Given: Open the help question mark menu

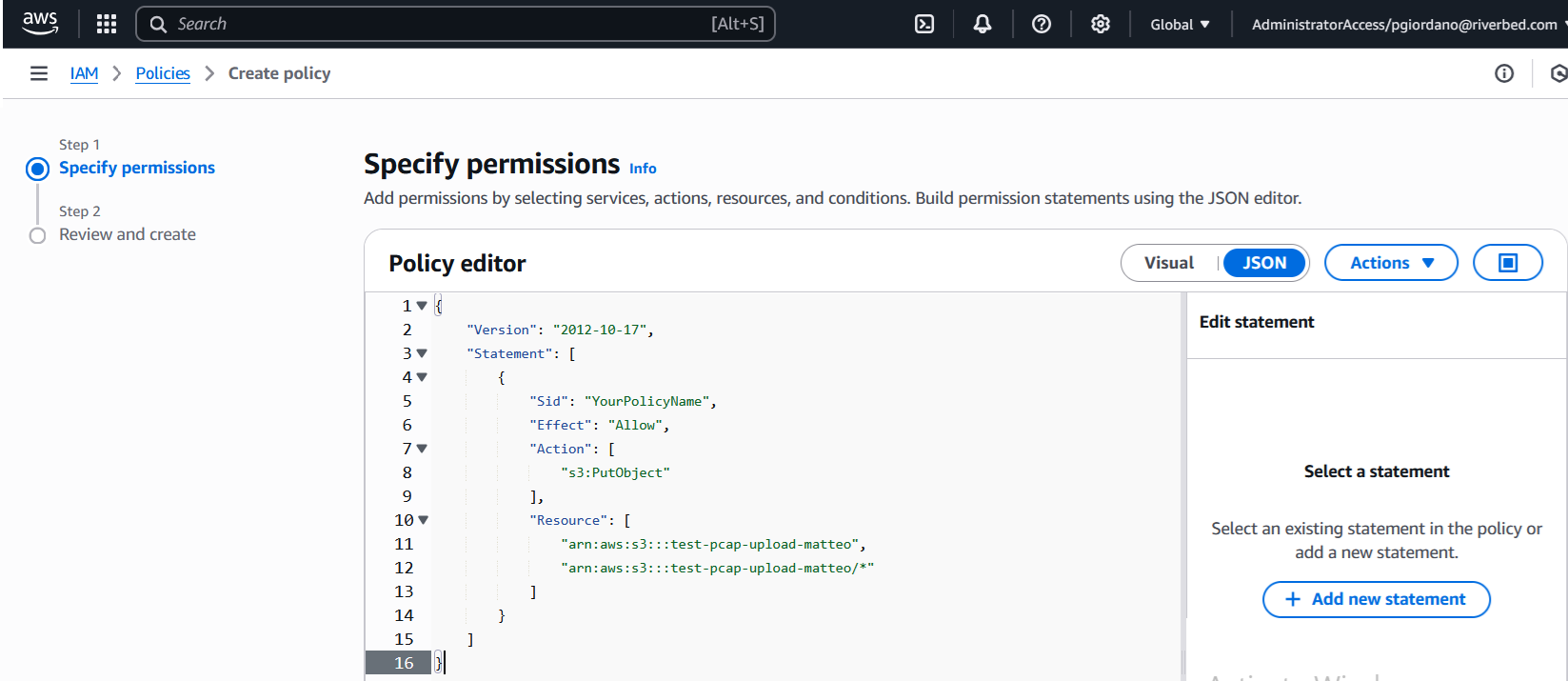Looking at the screenshot, I should [1041, 24].
